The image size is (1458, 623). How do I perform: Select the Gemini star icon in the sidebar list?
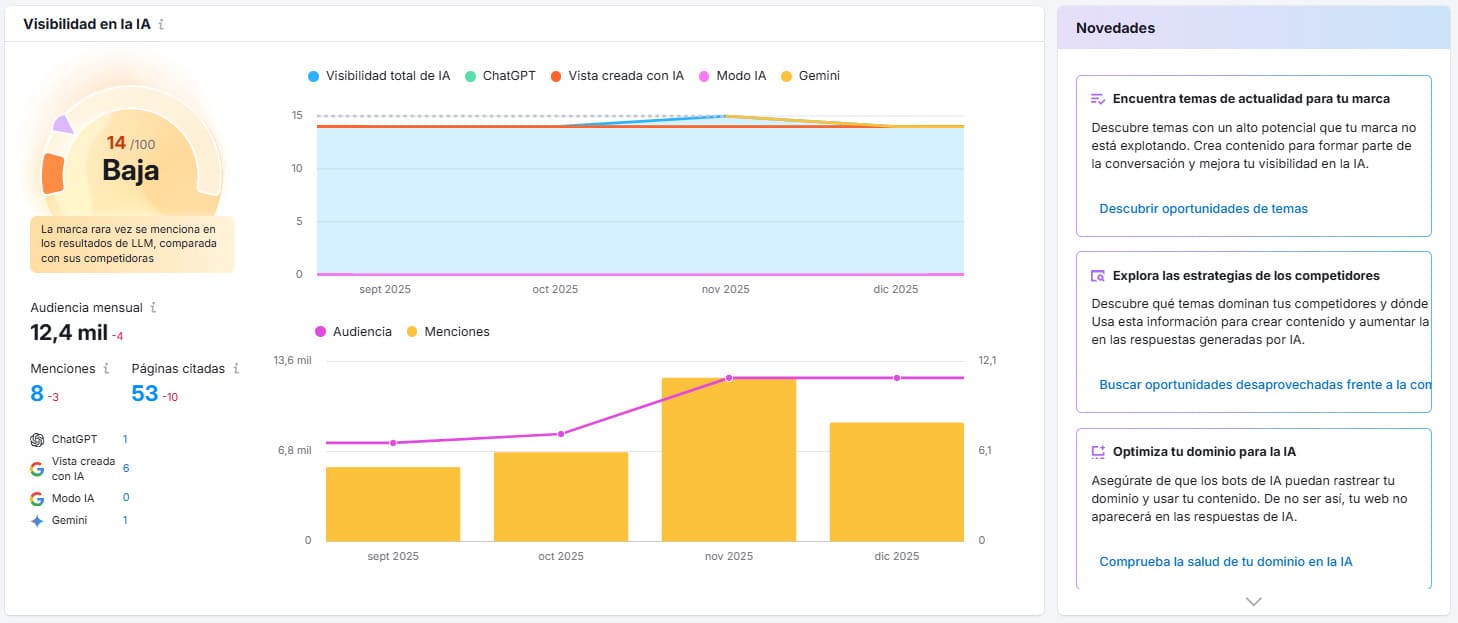[x=37, y=519]
